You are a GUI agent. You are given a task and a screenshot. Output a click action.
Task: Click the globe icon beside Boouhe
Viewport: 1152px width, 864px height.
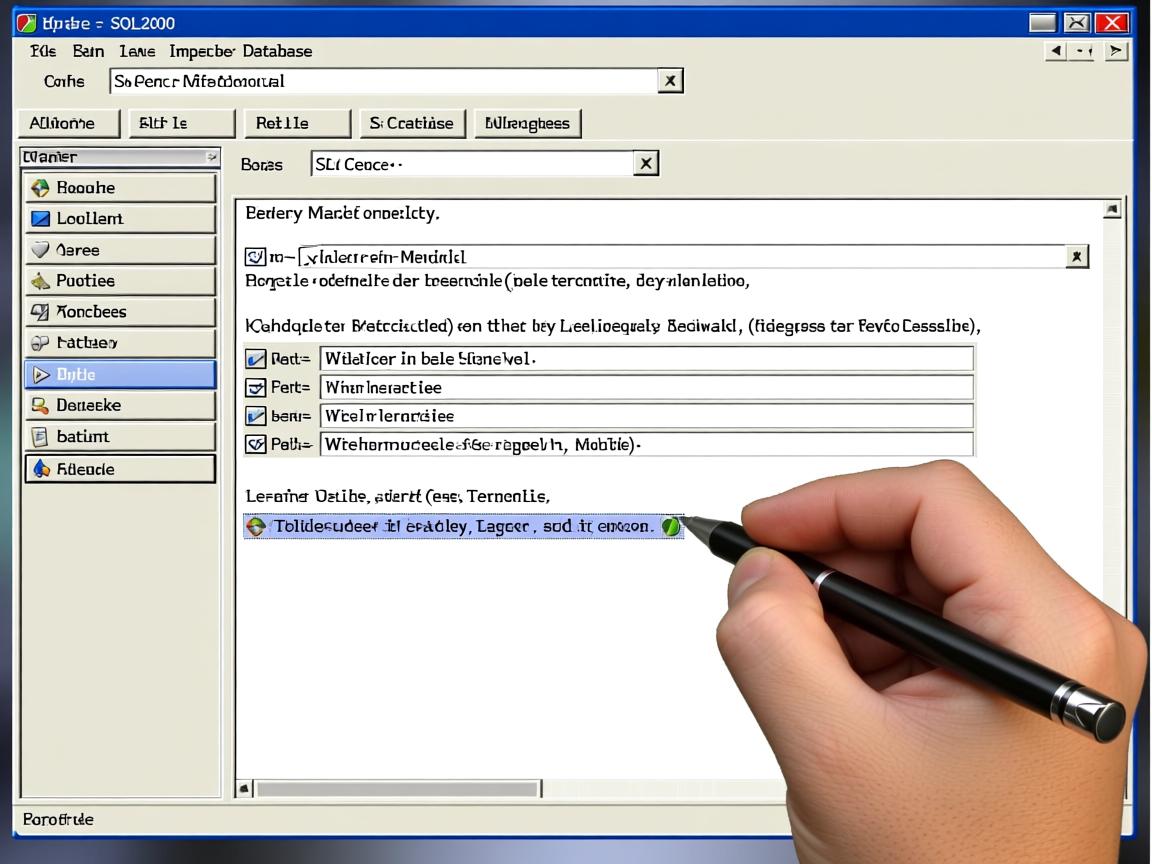tap(40, 188)
